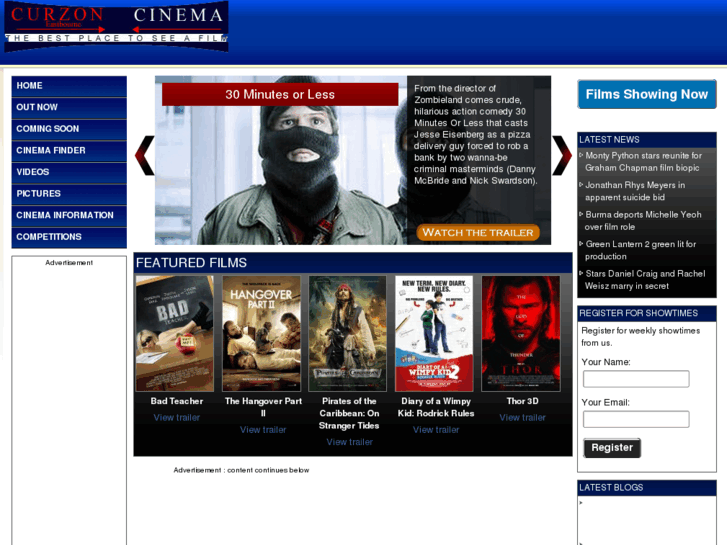Select VIDEOS in the sidebar menu

pos(69,172)
